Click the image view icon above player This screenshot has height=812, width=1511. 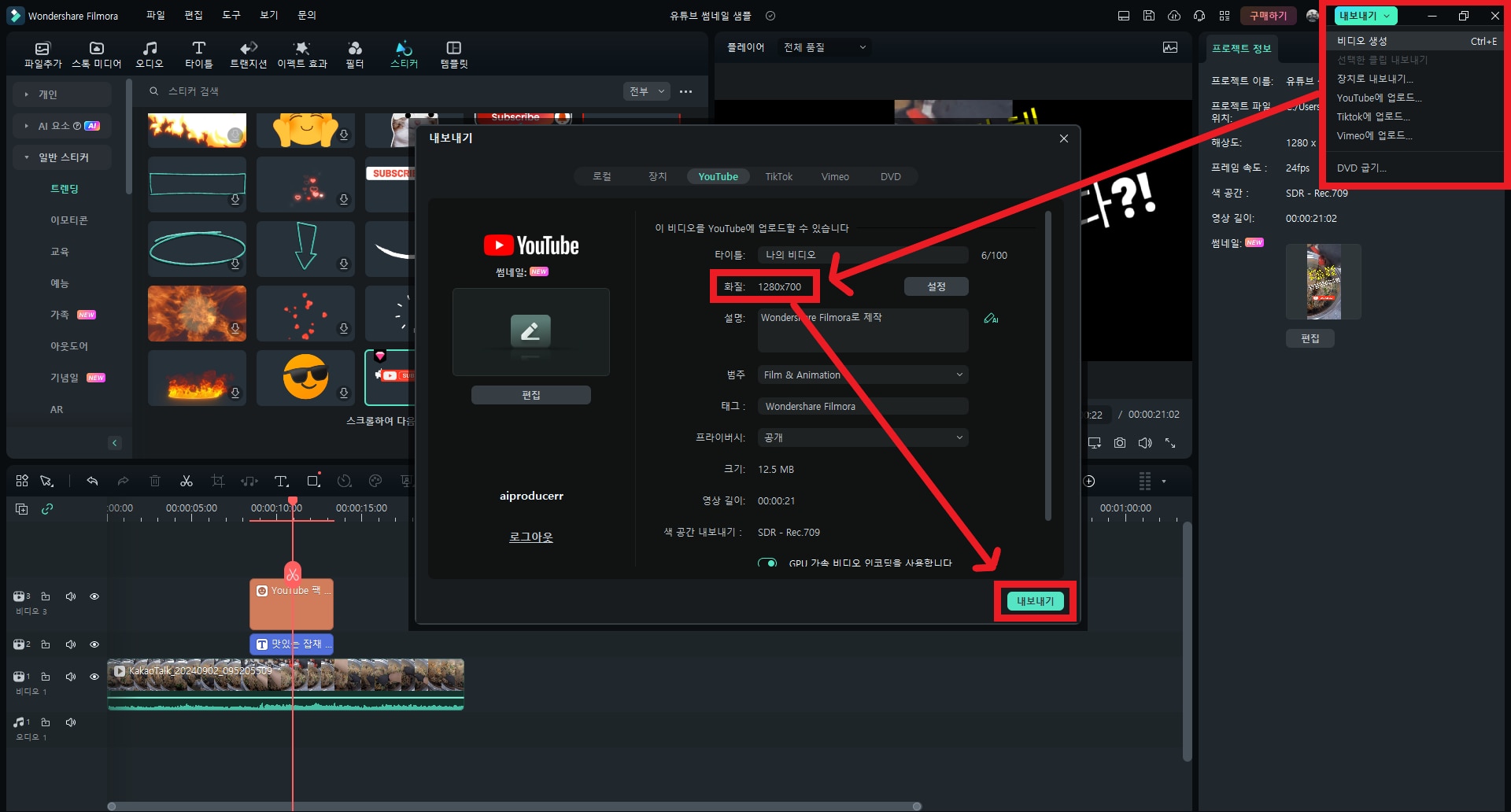click(x=1170, y=47)
